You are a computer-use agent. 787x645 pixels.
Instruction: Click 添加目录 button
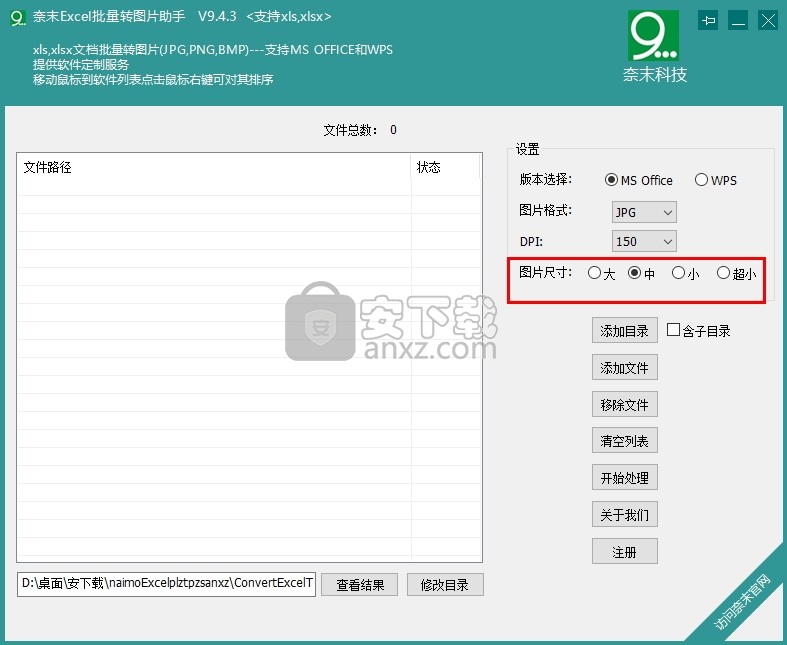tap(624, 331)
